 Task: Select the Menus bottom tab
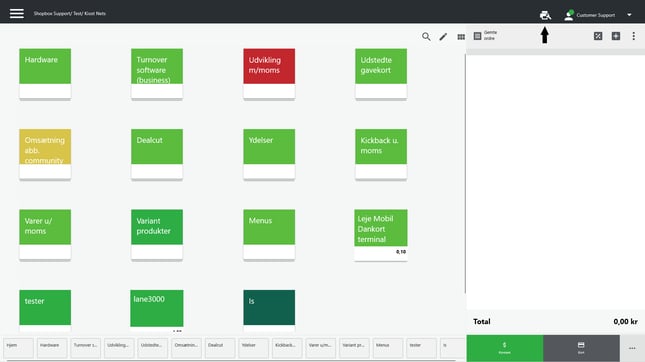click(x=388, y=348)
